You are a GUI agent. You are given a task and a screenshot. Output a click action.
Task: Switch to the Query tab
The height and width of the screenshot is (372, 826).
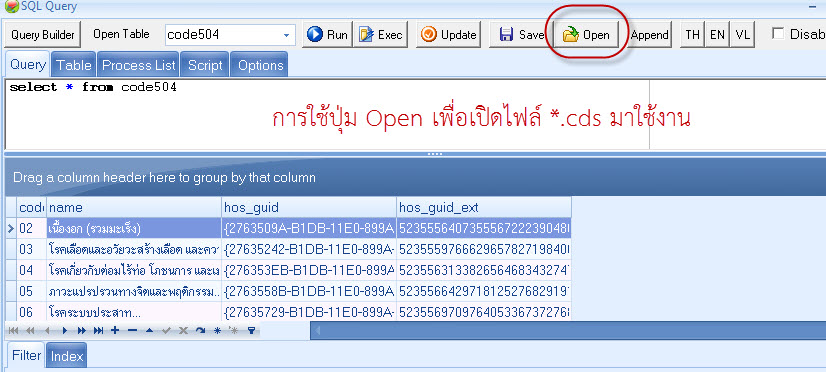click(28, 64)
